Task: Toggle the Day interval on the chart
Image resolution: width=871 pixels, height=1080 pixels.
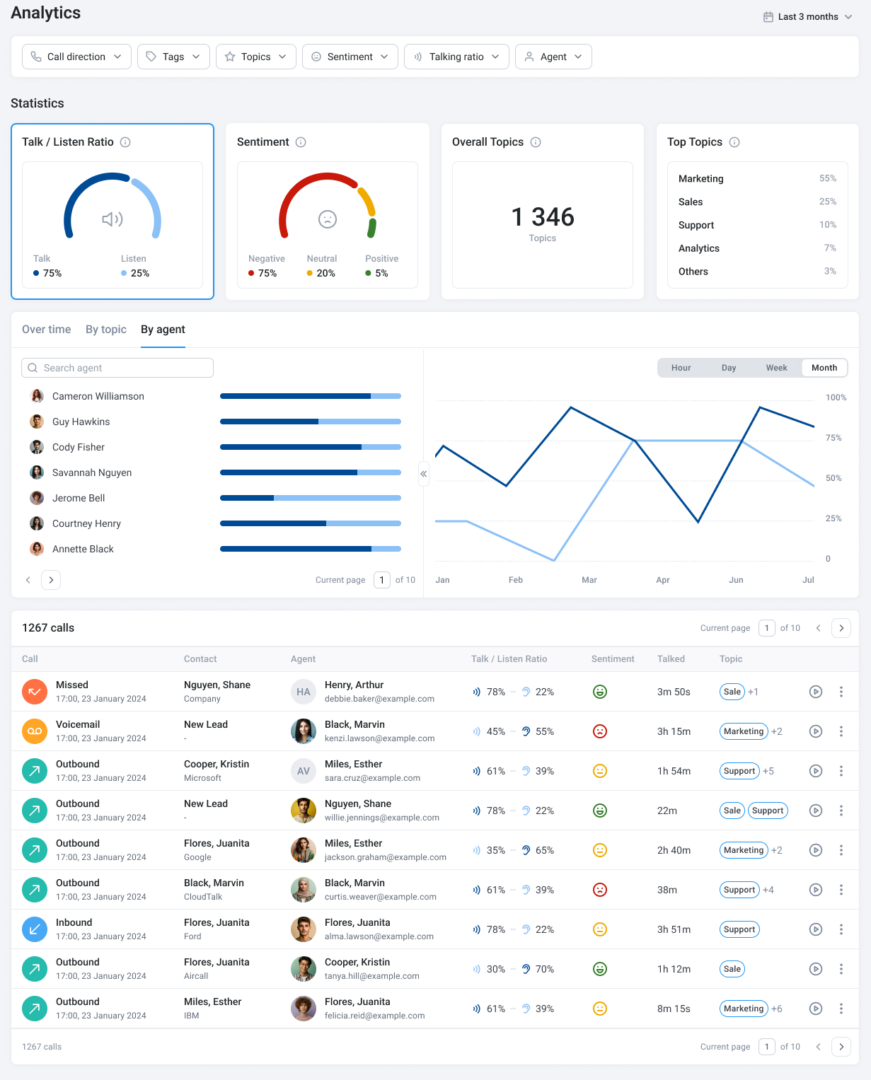Action: (x=729, y=367)
